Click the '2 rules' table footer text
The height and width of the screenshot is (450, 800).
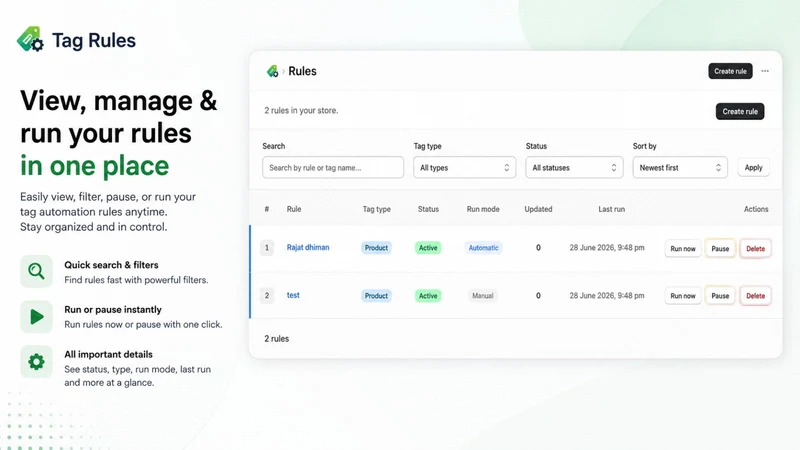pyautogui.click(x=277, y=339)
